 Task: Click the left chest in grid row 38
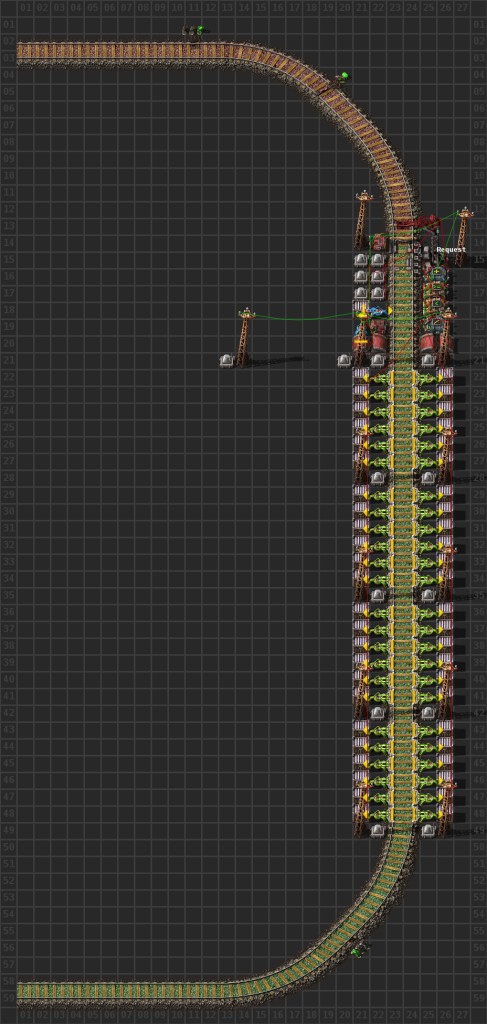(x=361, y=646)
